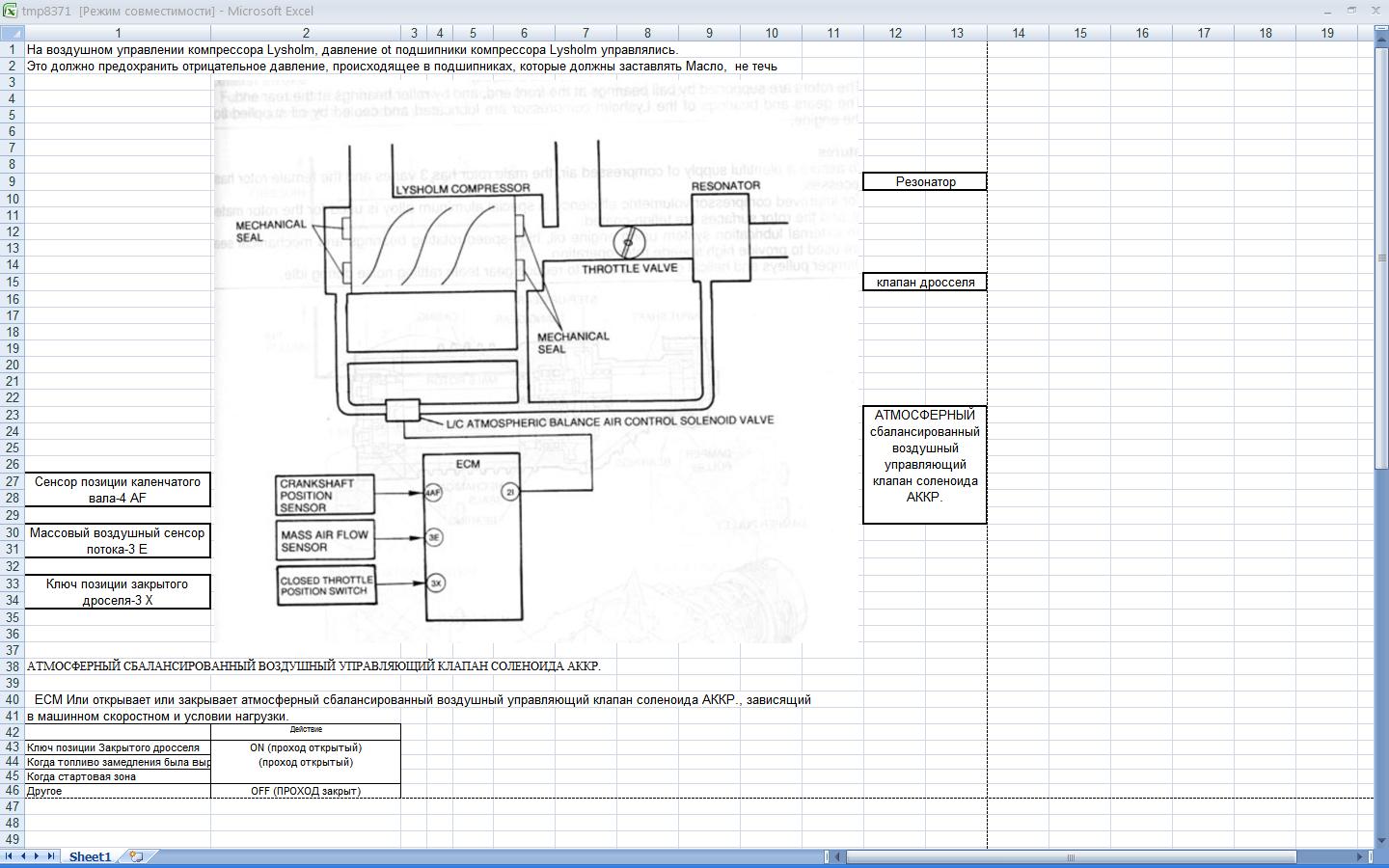Click the Select All corner of the grid
The image size is (1389, 868).
tap(12, 33)
